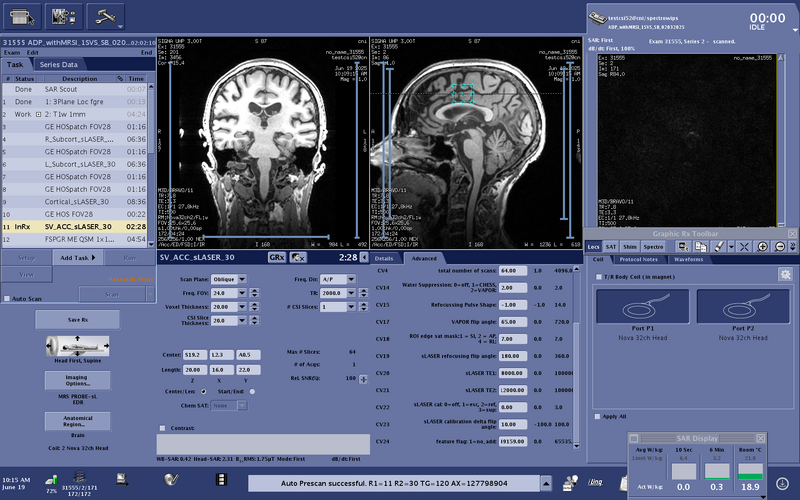The height and width of the screenshot is (500, 800).
Task: Click the checkmark tool icon in bottom bar
Action: [x=171, y=480]
